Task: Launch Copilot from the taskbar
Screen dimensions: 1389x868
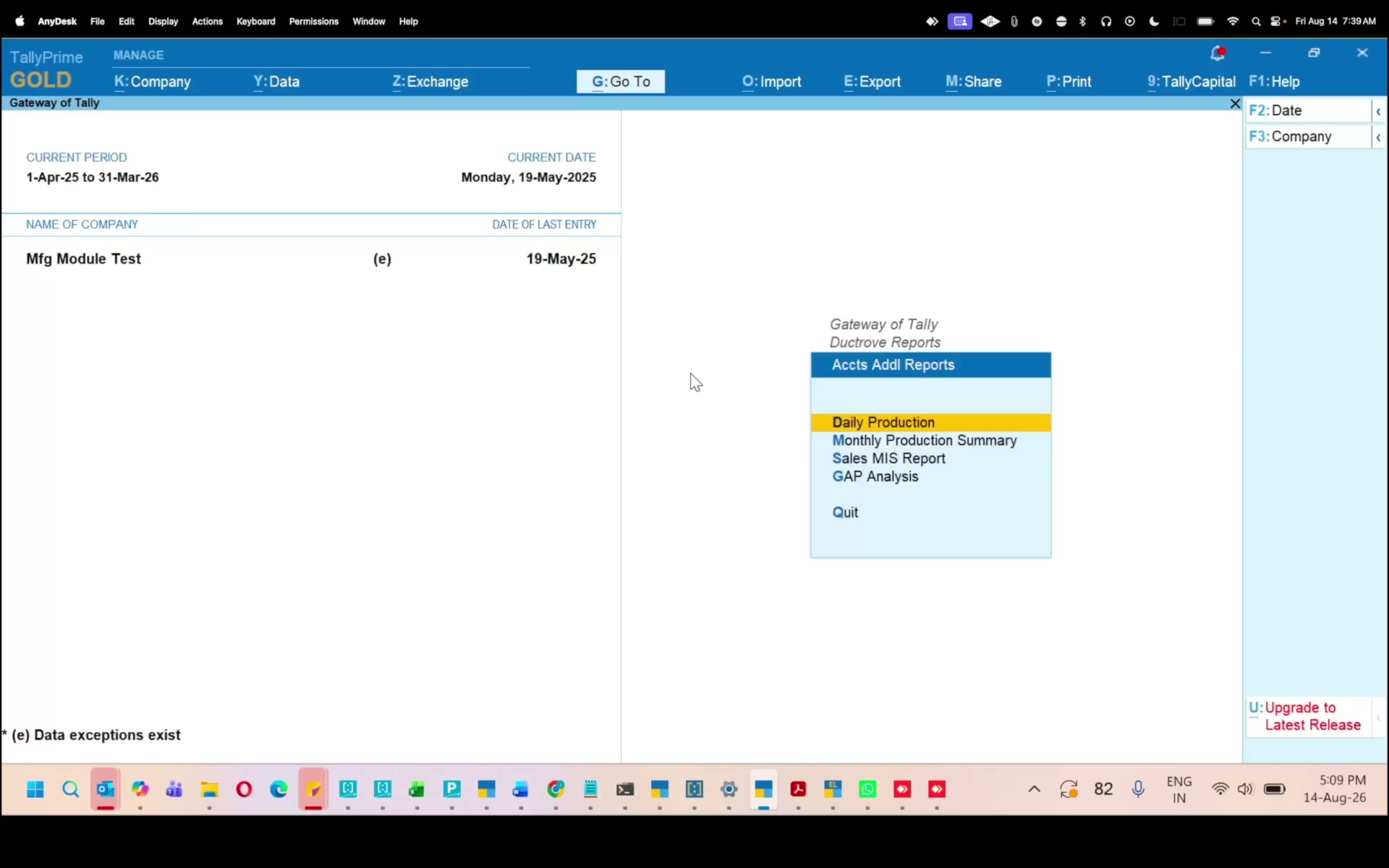Action: (140, 789)
